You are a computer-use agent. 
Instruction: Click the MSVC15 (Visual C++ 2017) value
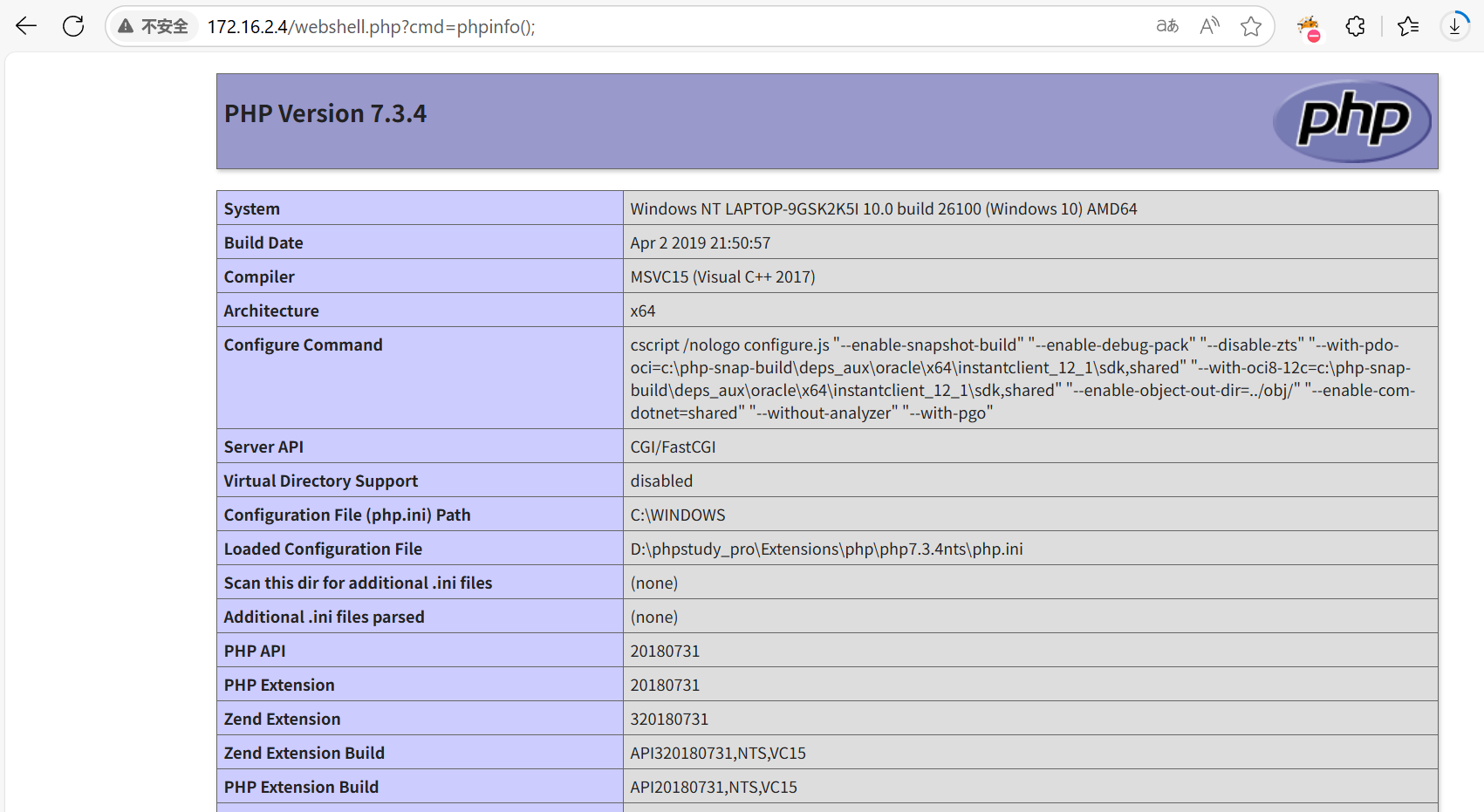click(x=723, y=276)
